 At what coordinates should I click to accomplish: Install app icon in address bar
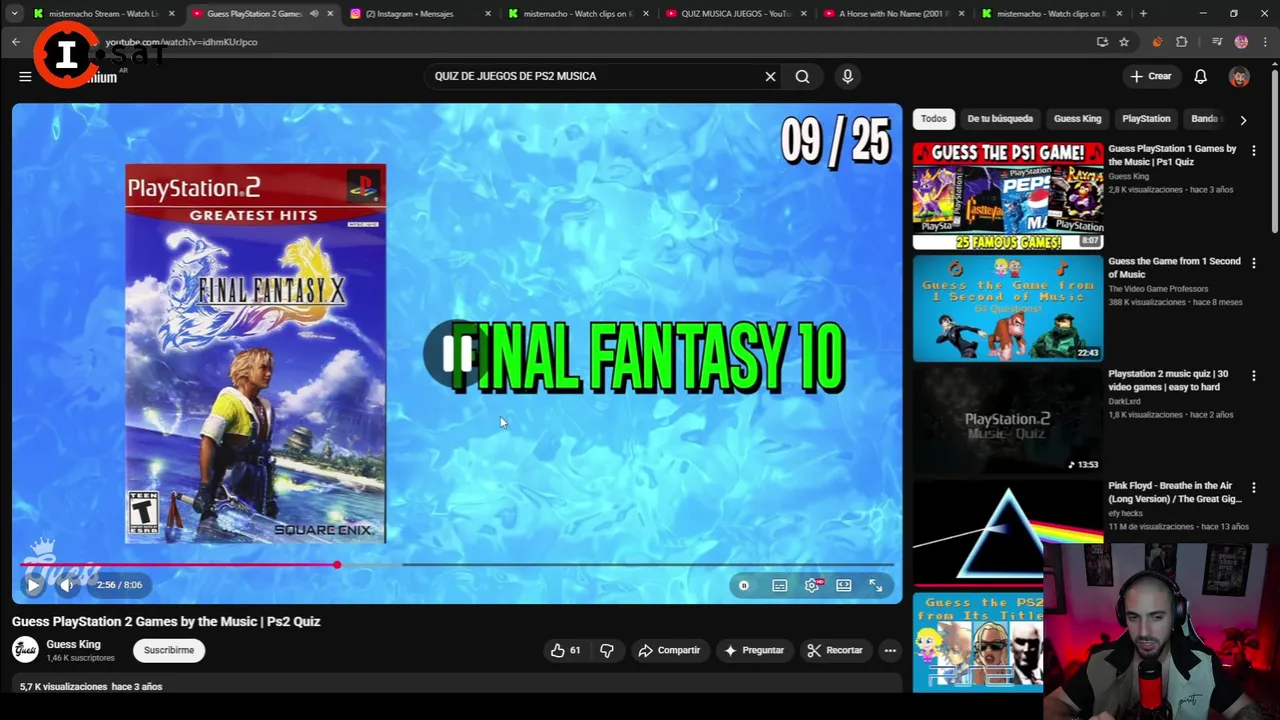pyautogui.click(x=1102, y=42)
